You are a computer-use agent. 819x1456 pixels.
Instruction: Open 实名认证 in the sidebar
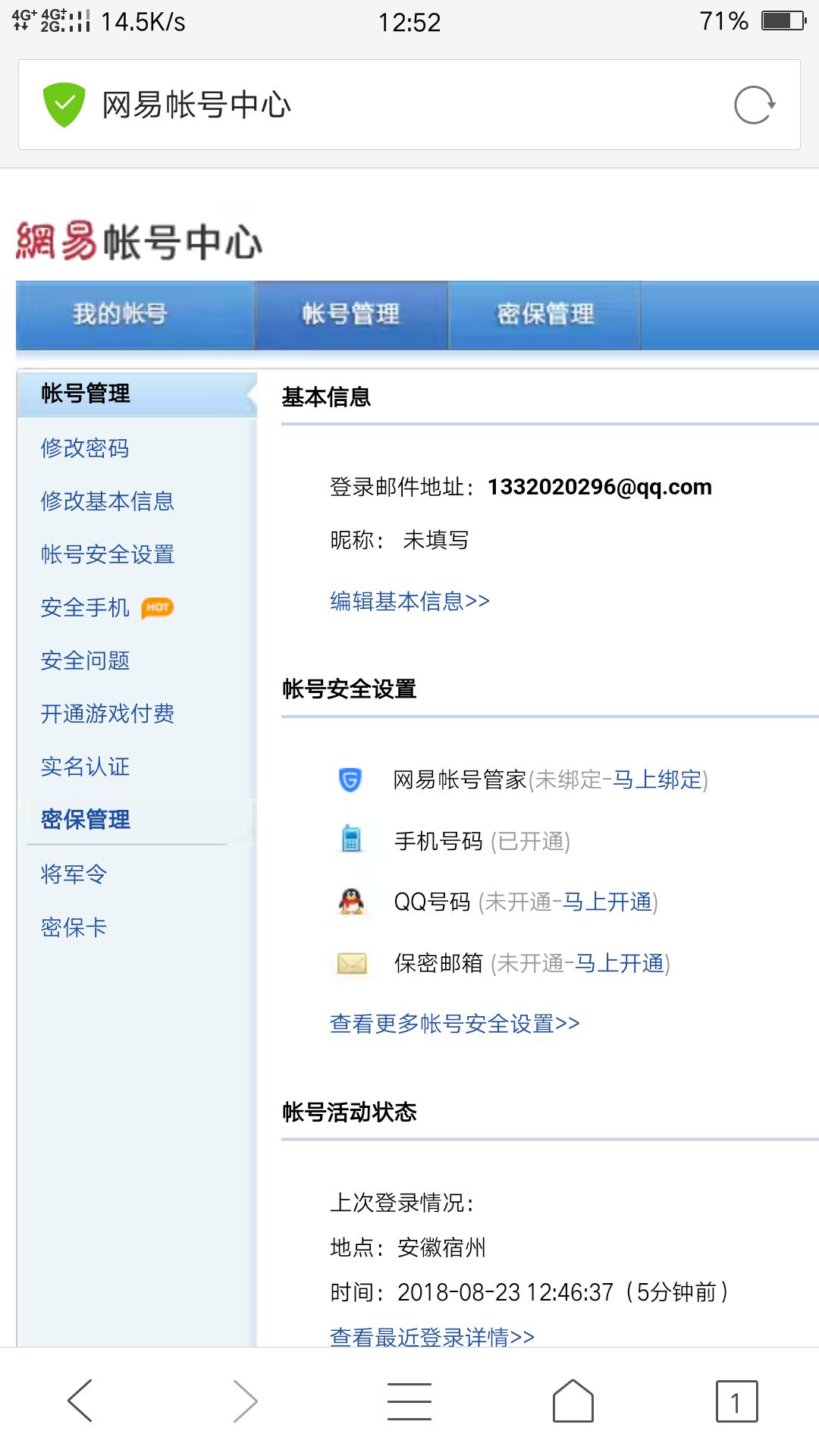tap(85, 767)
